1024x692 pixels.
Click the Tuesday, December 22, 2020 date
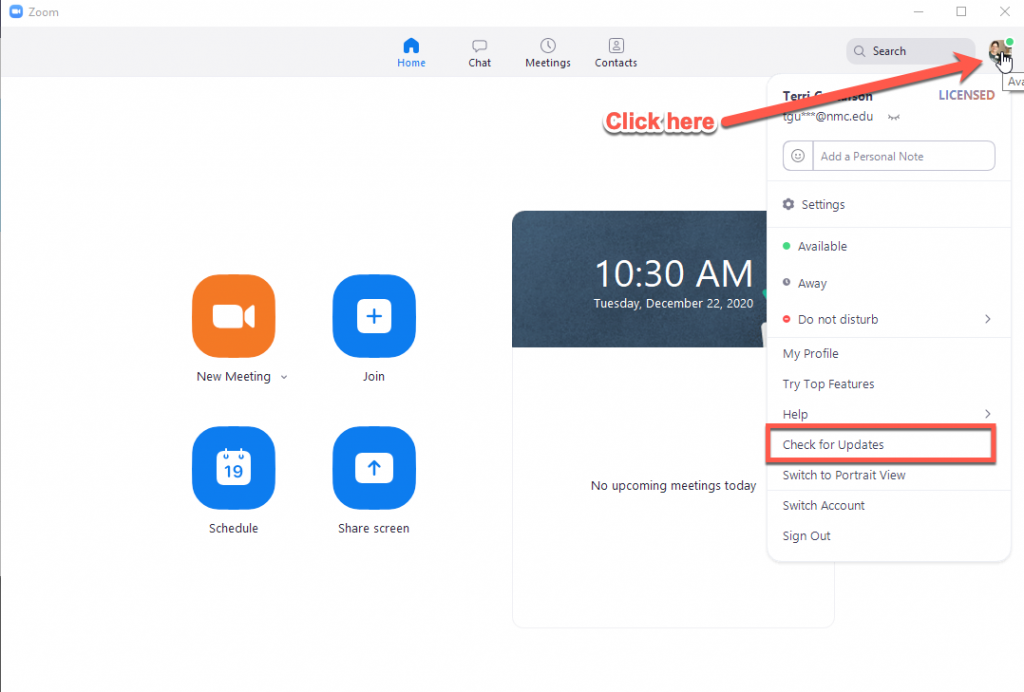673,304
